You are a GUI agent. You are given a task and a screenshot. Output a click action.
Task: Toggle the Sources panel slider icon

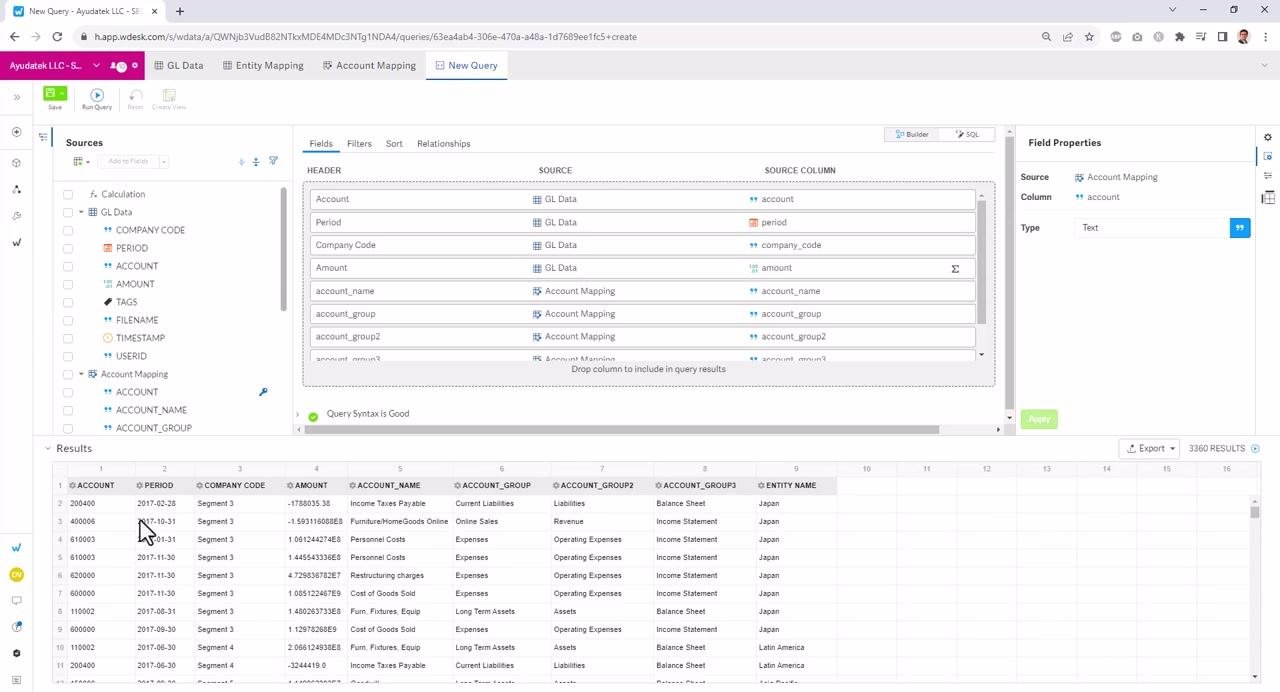(43, 137)
